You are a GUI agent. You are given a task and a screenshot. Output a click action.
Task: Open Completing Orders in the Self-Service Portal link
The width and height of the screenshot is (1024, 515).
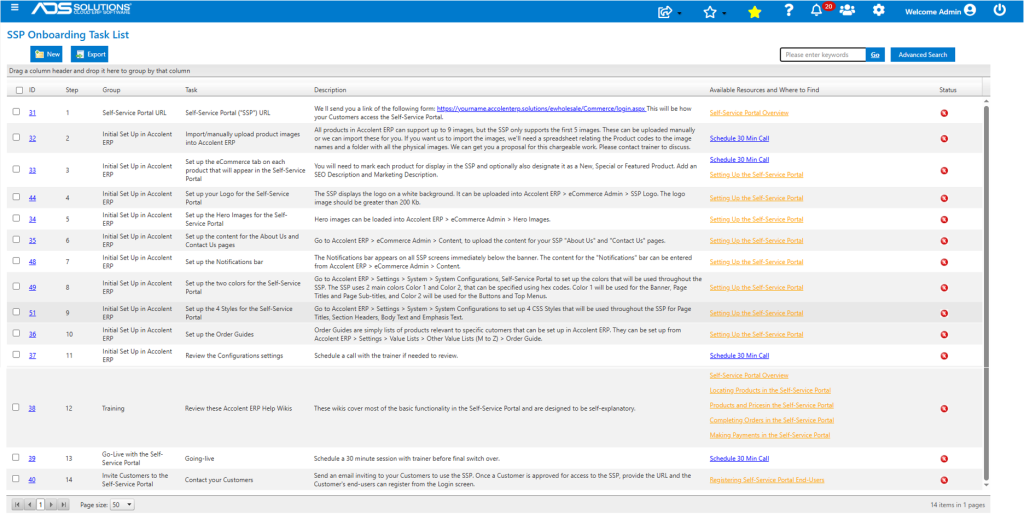click(x=771, y=420)
